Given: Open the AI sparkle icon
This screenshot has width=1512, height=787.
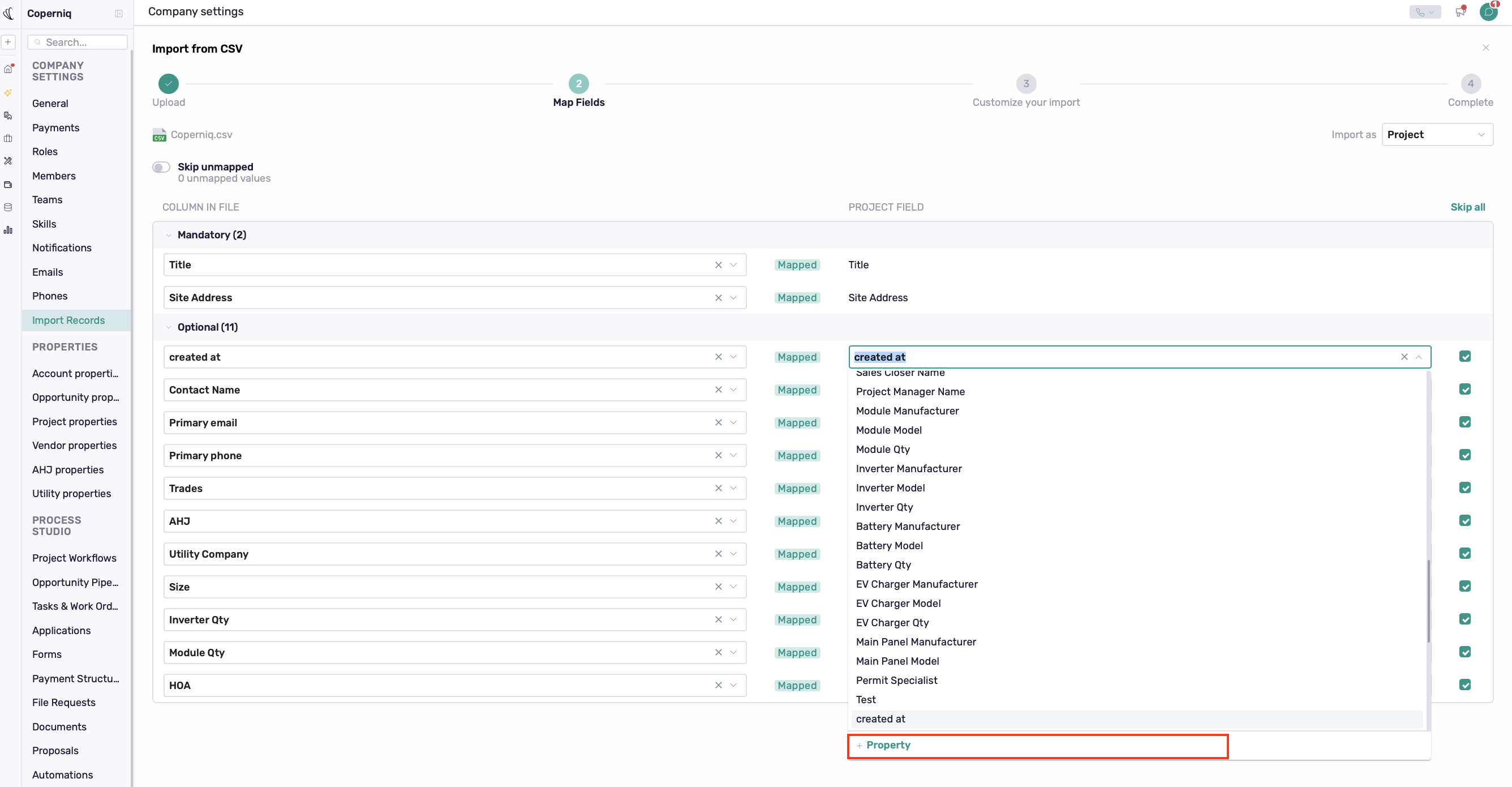Looking at the screenshot, I should (x=8, y=93).
